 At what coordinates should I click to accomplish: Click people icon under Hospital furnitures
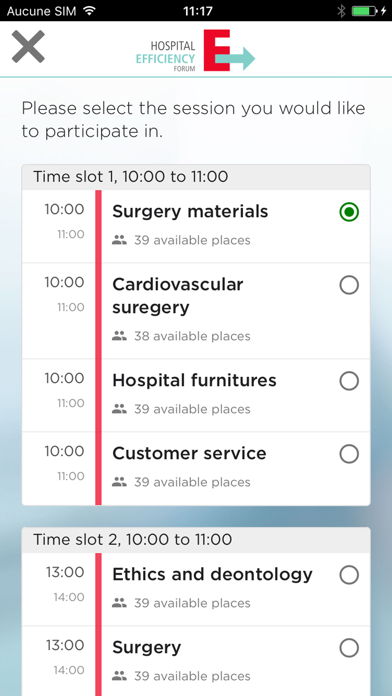(x=119, y=409)
